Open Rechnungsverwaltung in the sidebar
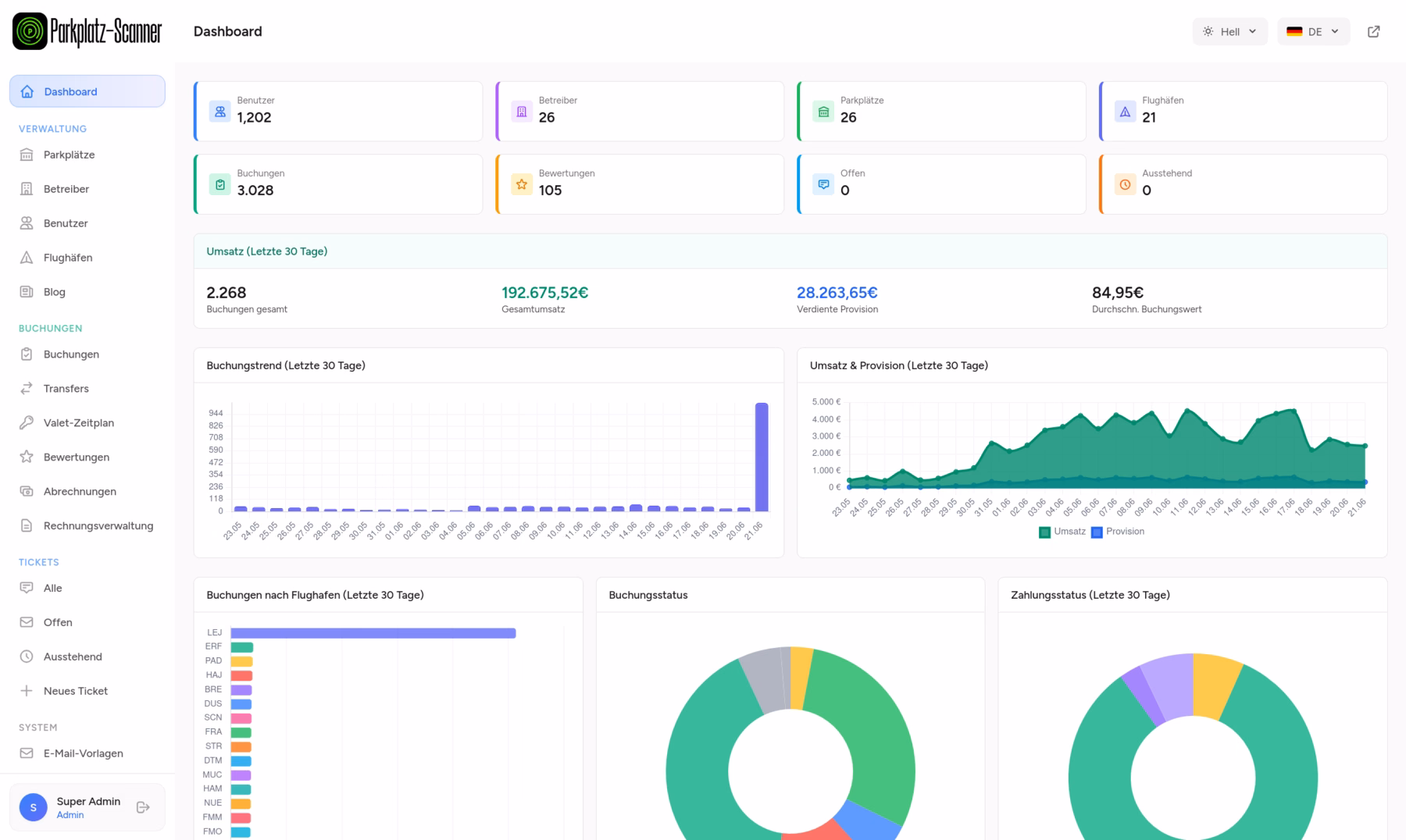Screen dimensions: 1406x840 point(87,526)
